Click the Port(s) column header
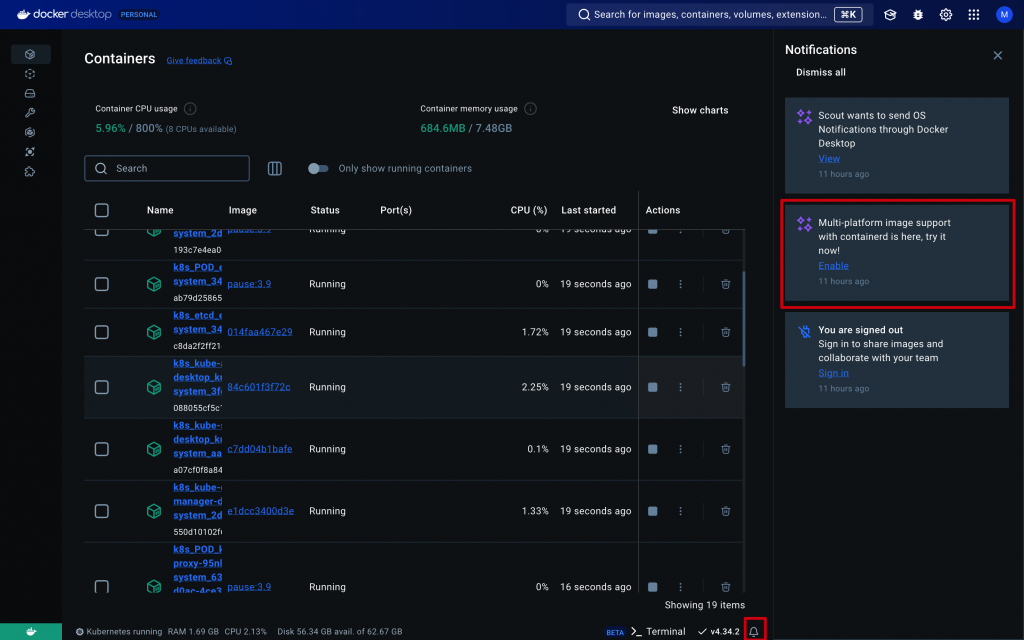This screenshot has width=1024, height=640. [396, 210]
